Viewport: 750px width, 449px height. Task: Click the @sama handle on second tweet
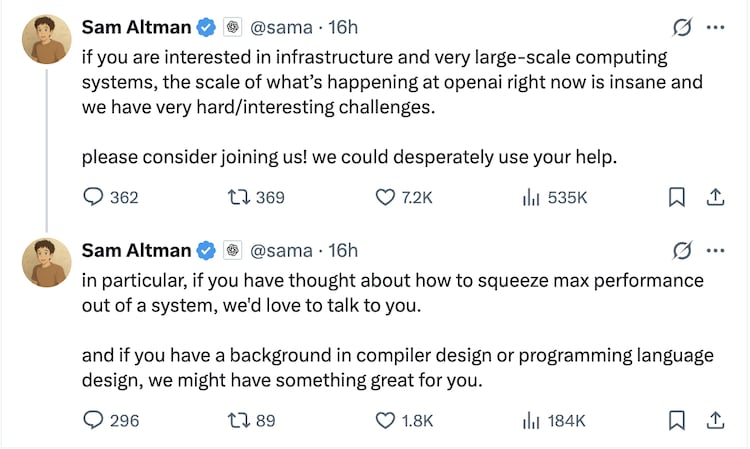coord(280,250)
